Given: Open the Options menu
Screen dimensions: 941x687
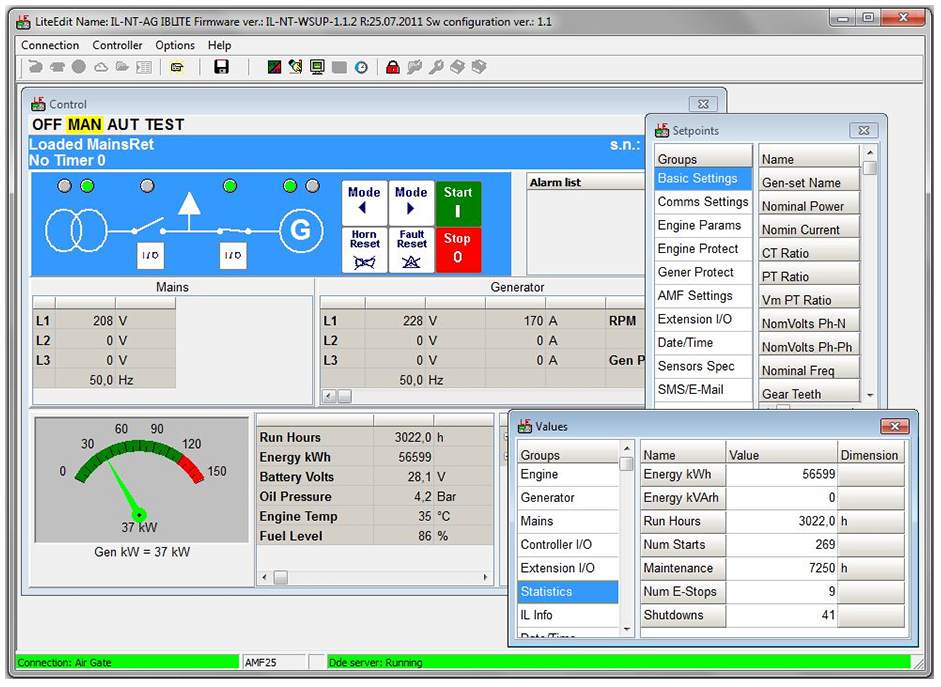Looking at the screenshot, I should click(x=175, y=45).
